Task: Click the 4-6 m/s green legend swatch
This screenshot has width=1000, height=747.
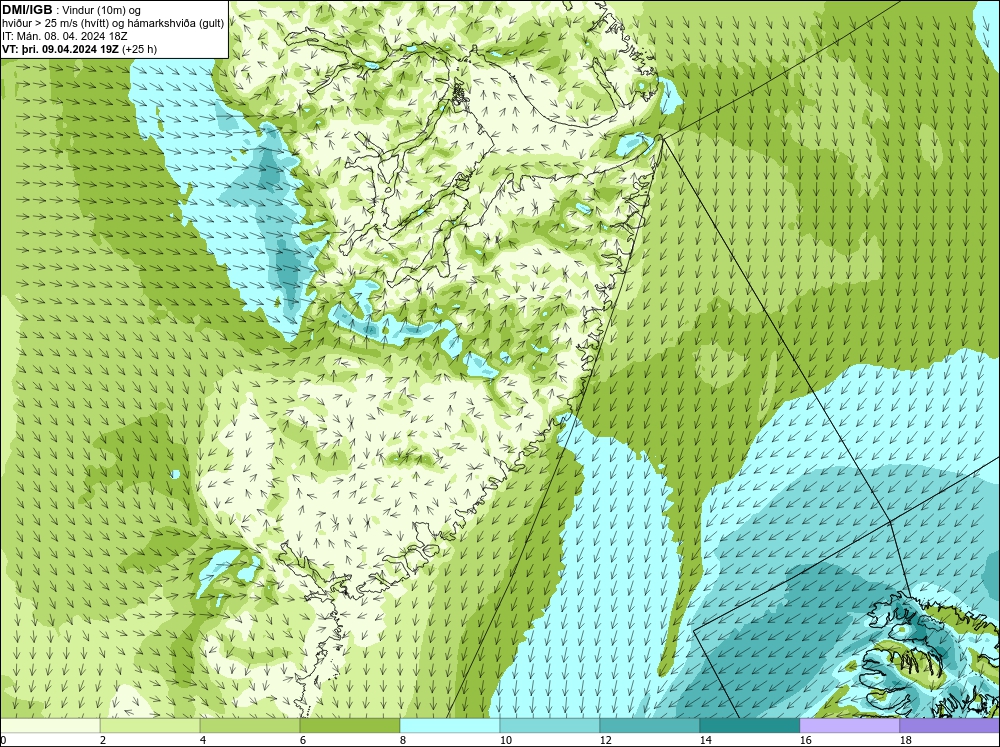Action: 250,725
